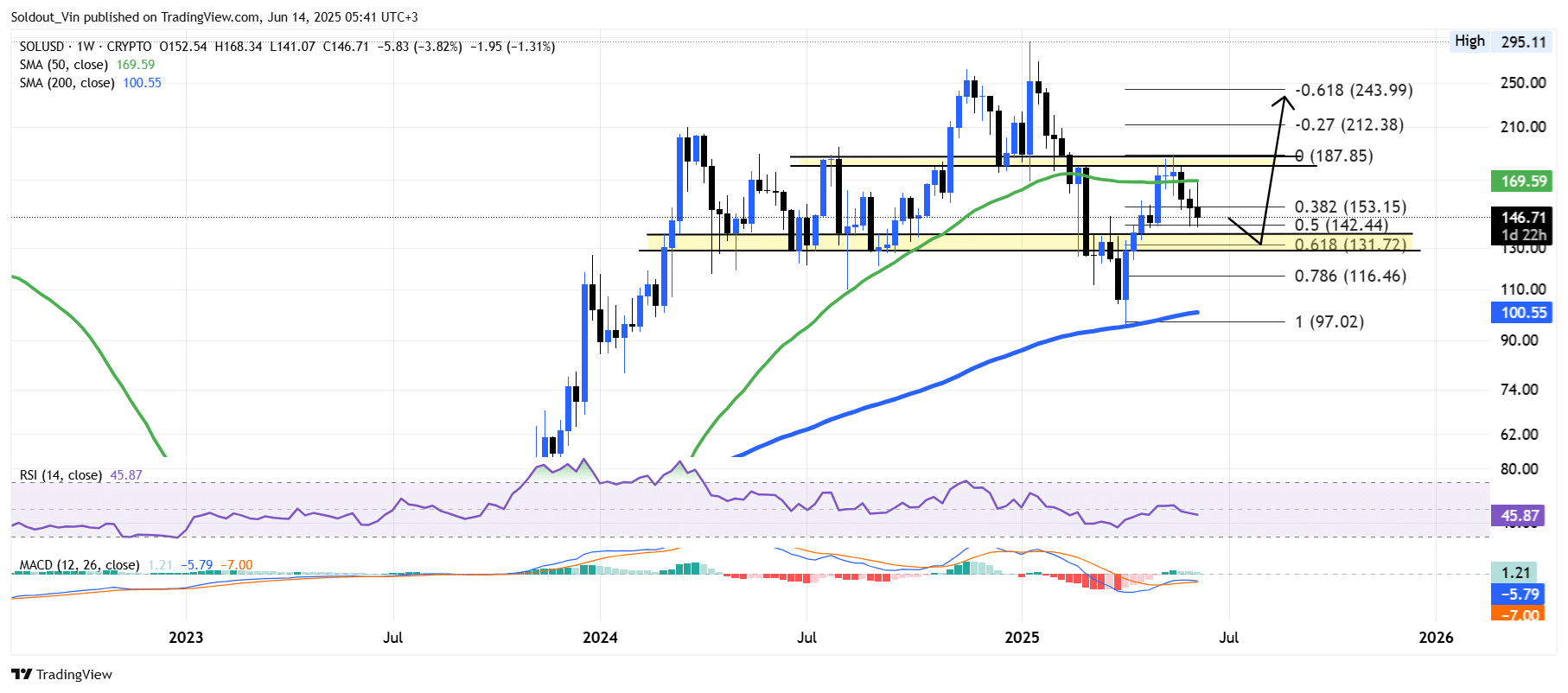The height and width of the screenshot is (693, 1568).
Task: Click the 2023 label on time axis
Action: pyautogui.click(x=186, y=638)
